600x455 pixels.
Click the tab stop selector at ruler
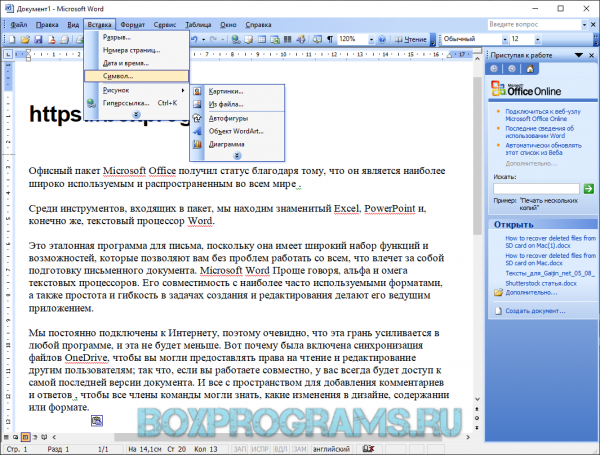(8, 55)
